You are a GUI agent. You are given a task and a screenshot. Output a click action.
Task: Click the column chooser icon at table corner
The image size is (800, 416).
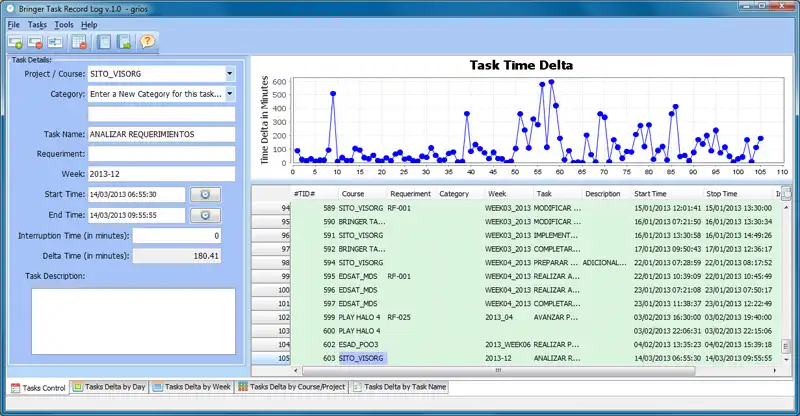pyautogui.click(x=786, y=193)
